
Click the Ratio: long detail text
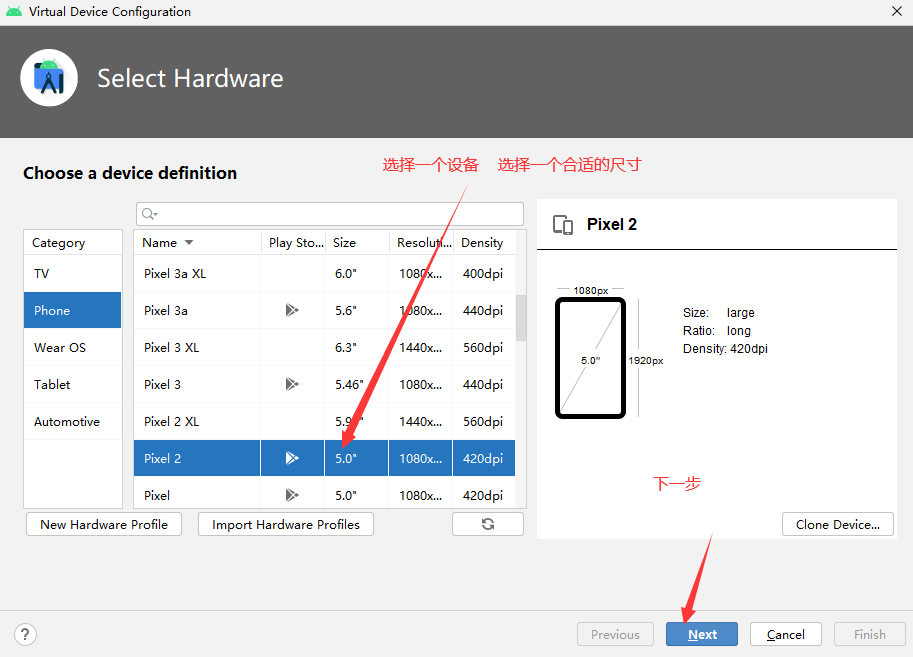[x=717, y=331]
